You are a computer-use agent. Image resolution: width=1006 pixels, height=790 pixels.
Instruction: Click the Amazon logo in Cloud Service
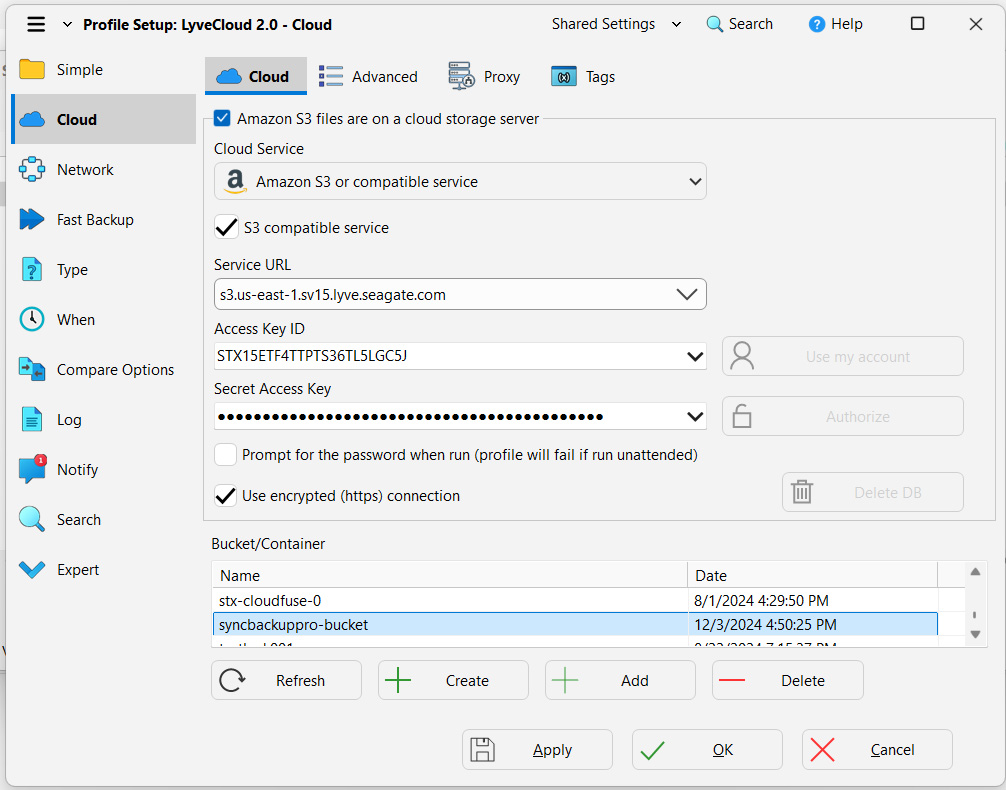[235, 182]
